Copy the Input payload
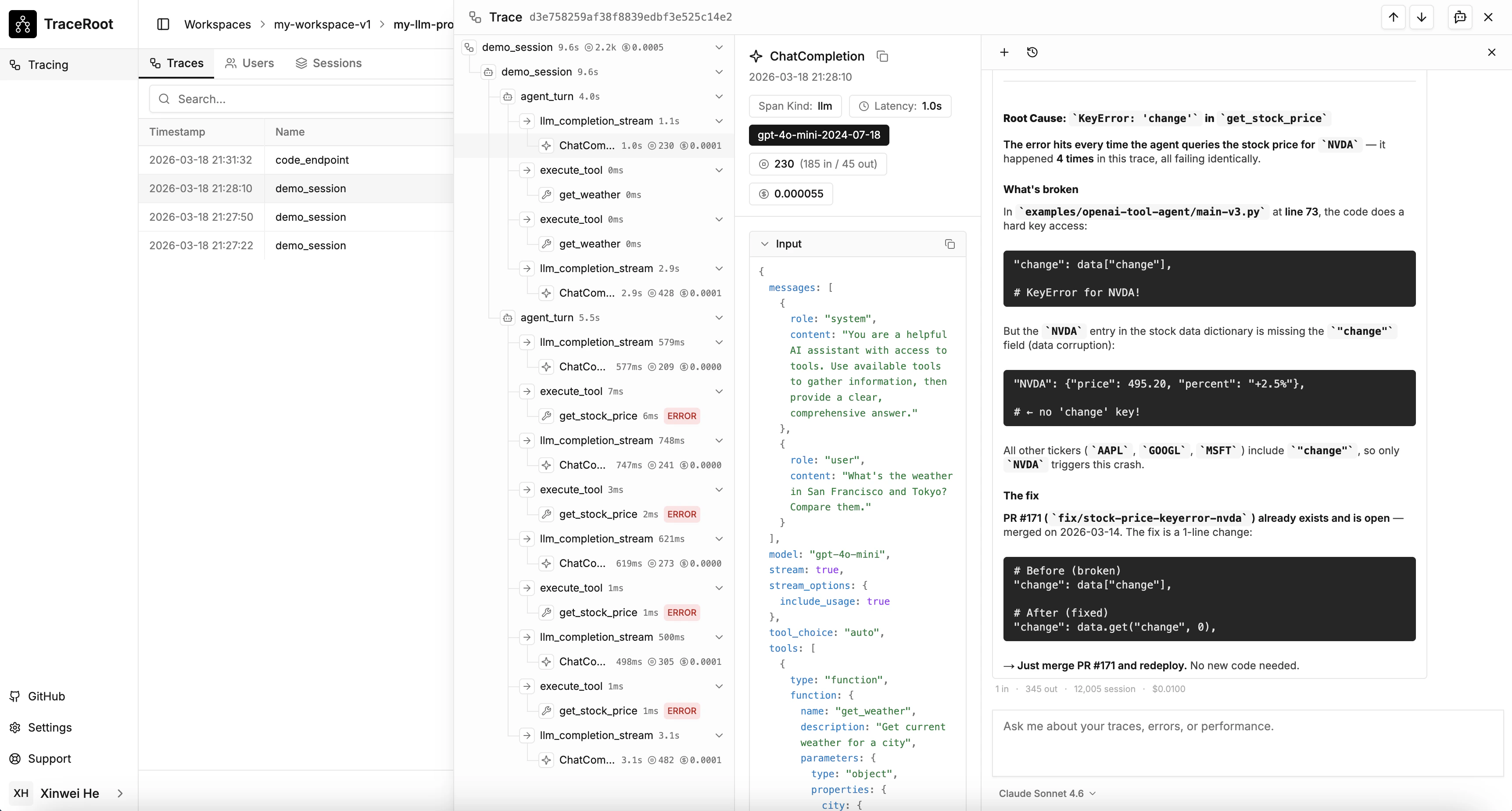The height and width of the screenshot is (811, 1512). point(949,244)
